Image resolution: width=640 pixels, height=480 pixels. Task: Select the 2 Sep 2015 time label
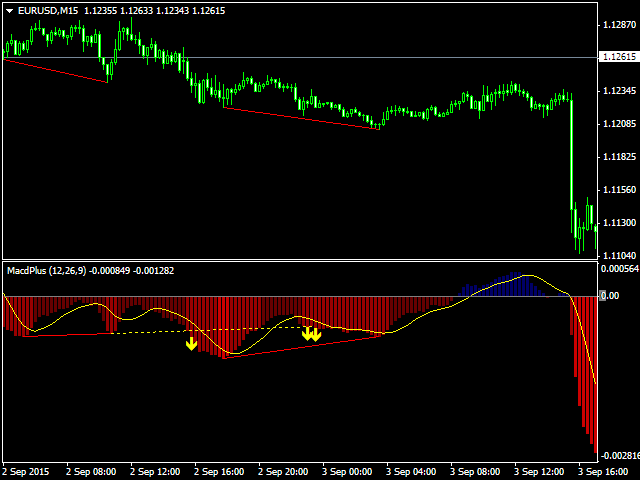(26, 472)
